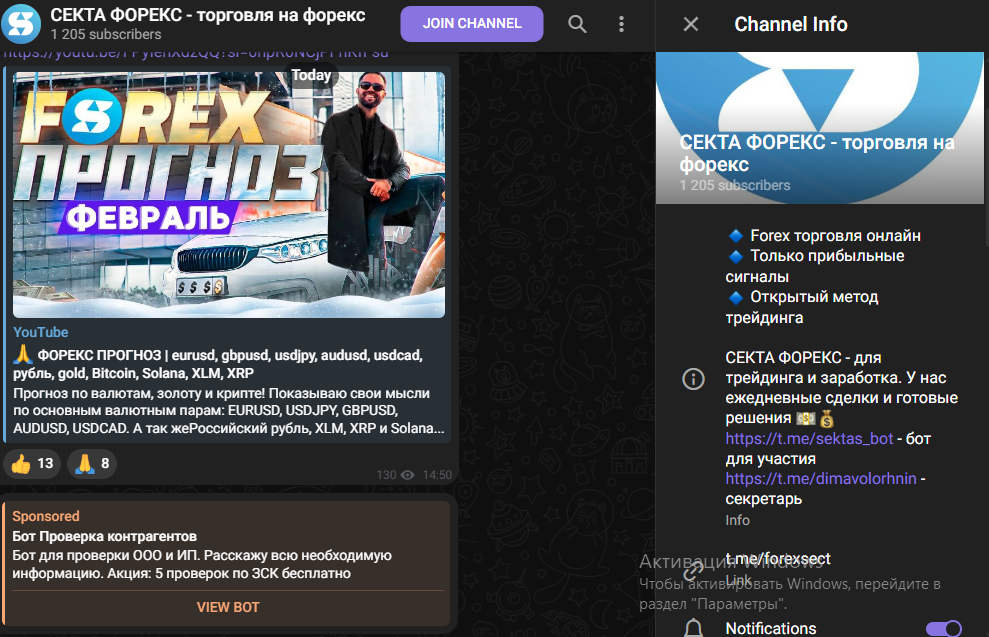Open the t.me/dimavolorhnin secretary link

click(821, 479)
